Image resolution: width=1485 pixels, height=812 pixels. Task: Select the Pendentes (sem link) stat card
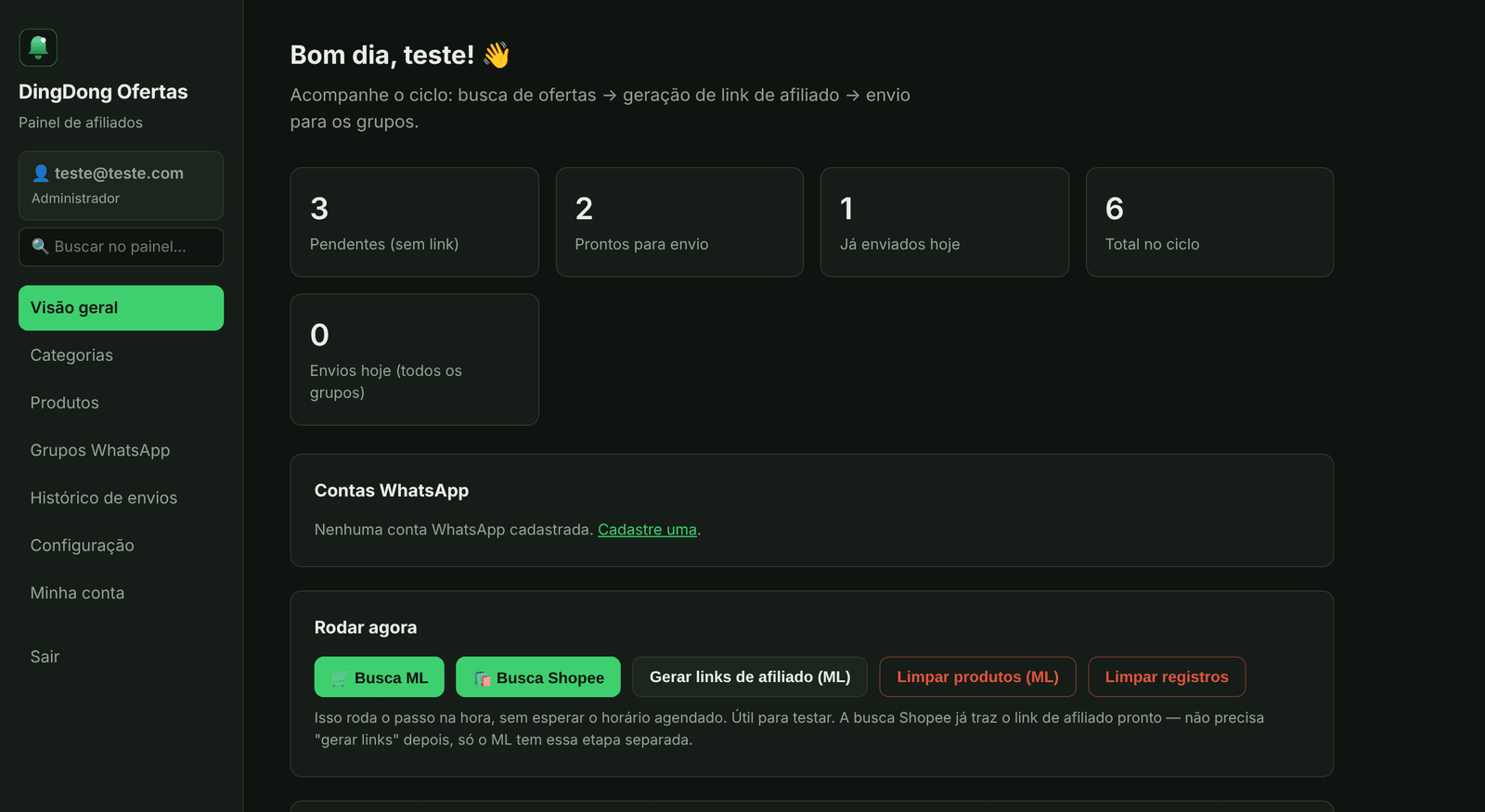pyautogui.click(x=415, y=222)
